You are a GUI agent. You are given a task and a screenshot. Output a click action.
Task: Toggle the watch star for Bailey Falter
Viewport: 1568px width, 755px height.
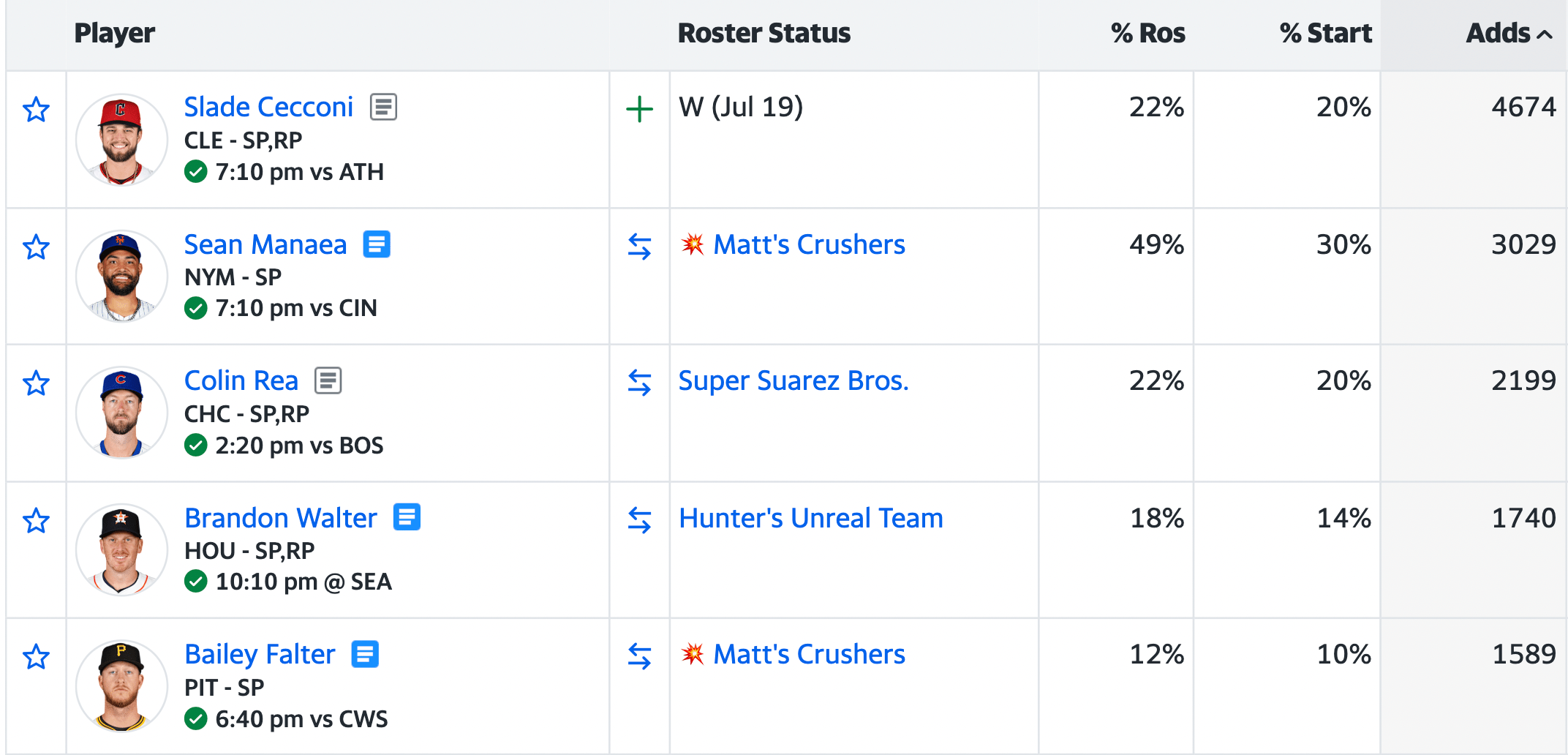(36, 657)
